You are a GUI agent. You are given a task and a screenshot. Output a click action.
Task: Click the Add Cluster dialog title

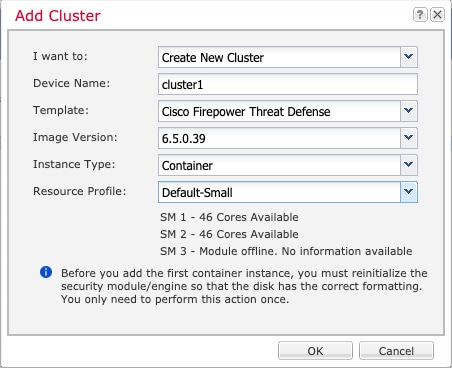click(x=58, y=16)
